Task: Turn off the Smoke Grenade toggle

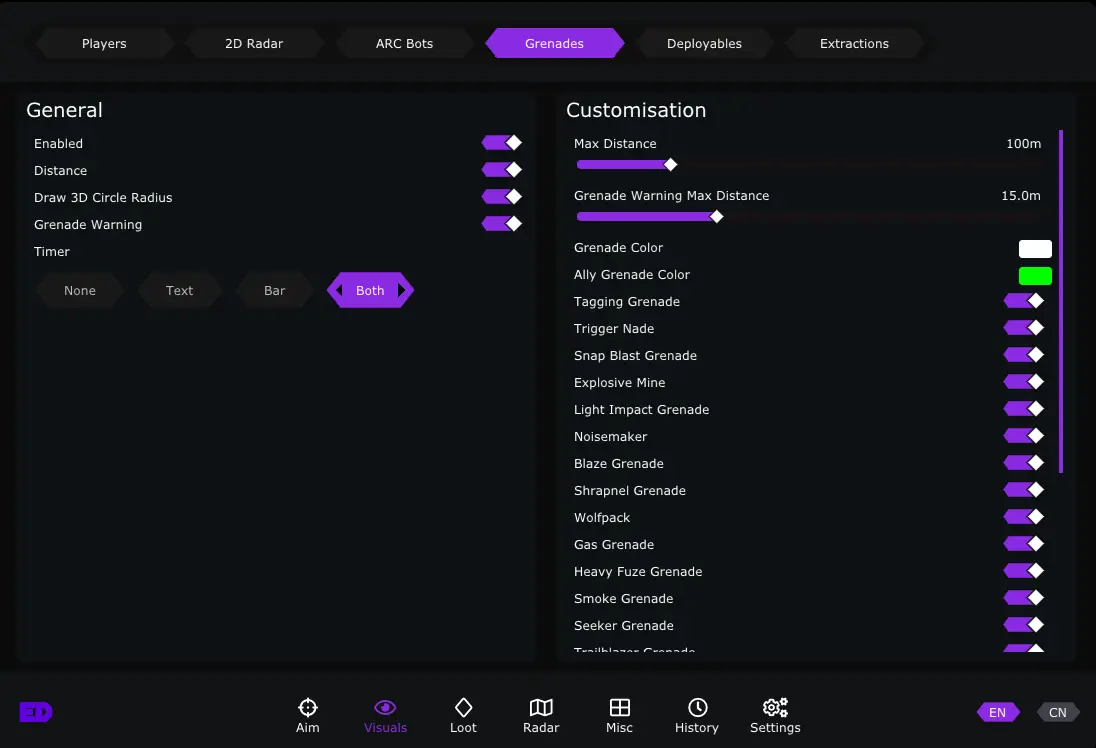Action: click(1024, 598)
